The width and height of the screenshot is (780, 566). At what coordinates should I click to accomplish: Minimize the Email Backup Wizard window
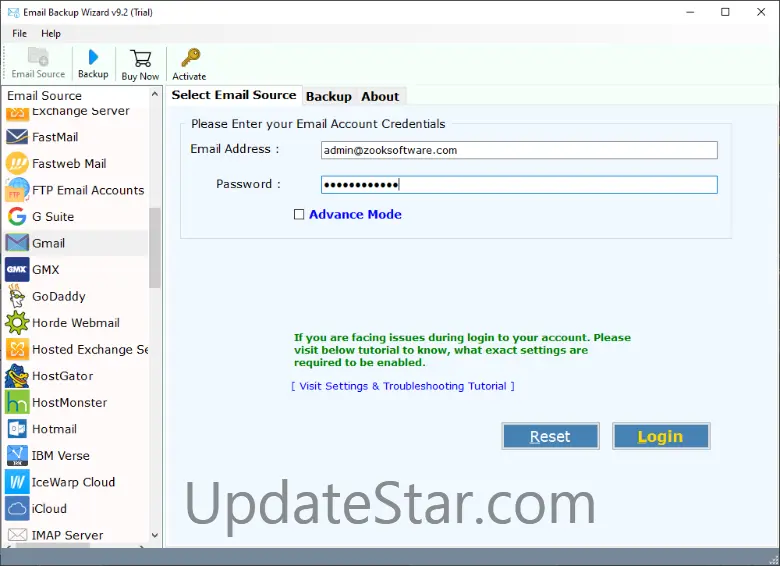pyautogui.click(x=690, y=12)
